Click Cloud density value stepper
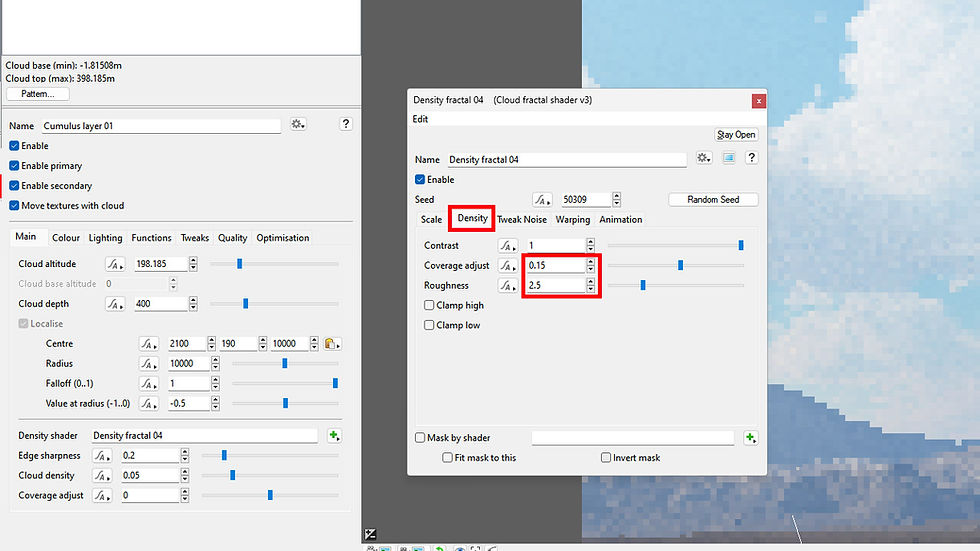 tap(185, 475)
